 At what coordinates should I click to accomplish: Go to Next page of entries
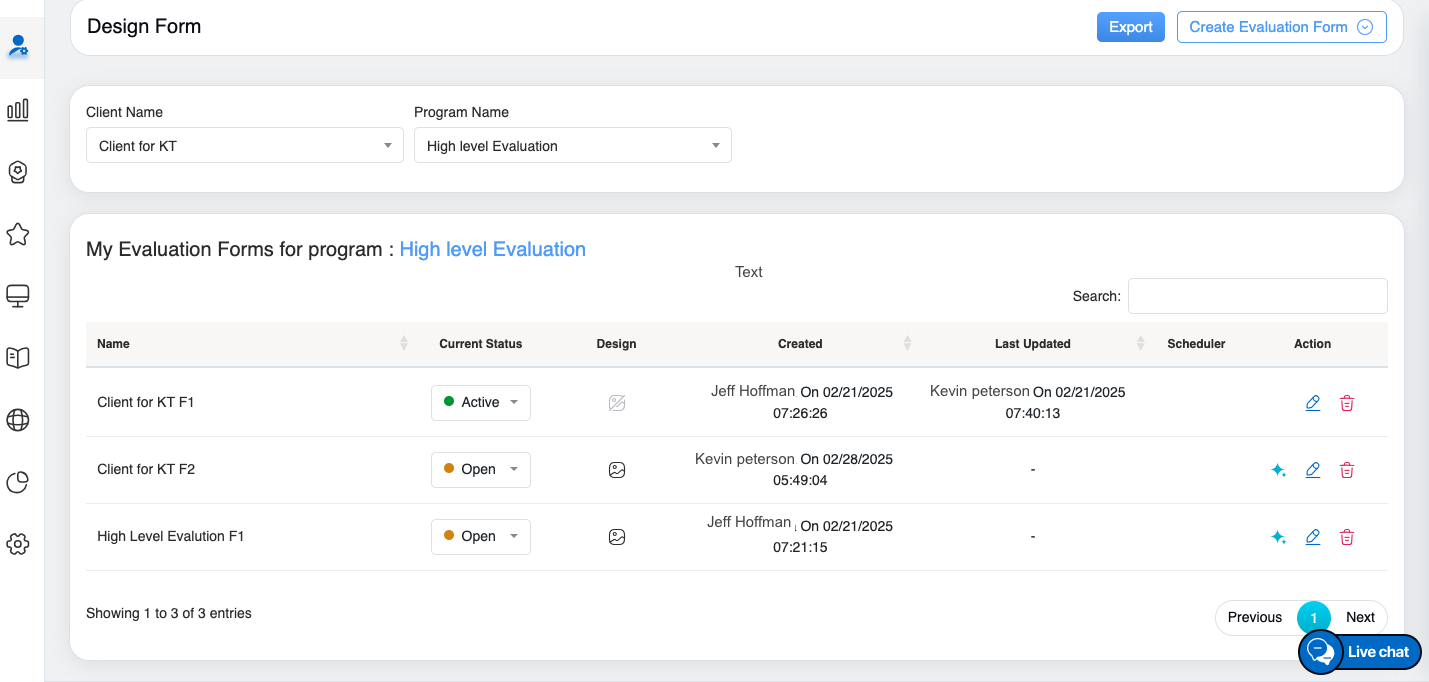[x=1360, y=617]
